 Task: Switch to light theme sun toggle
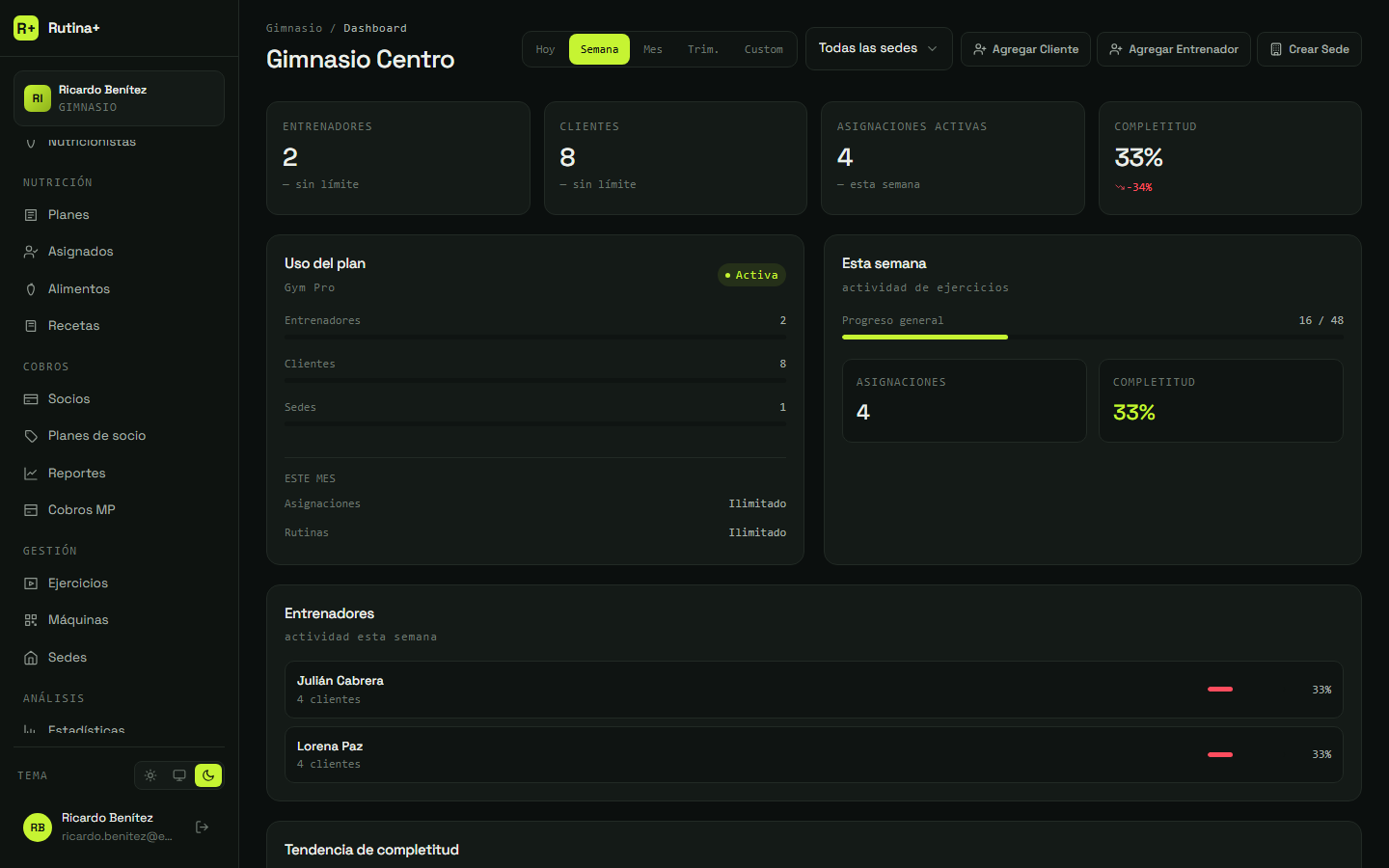[150, 775]
